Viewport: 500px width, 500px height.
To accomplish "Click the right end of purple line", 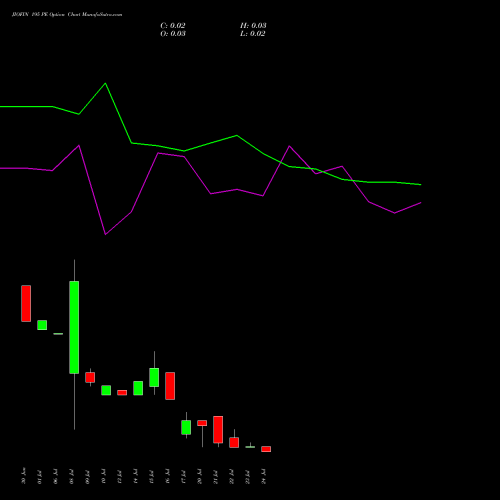I will [421, 202].
